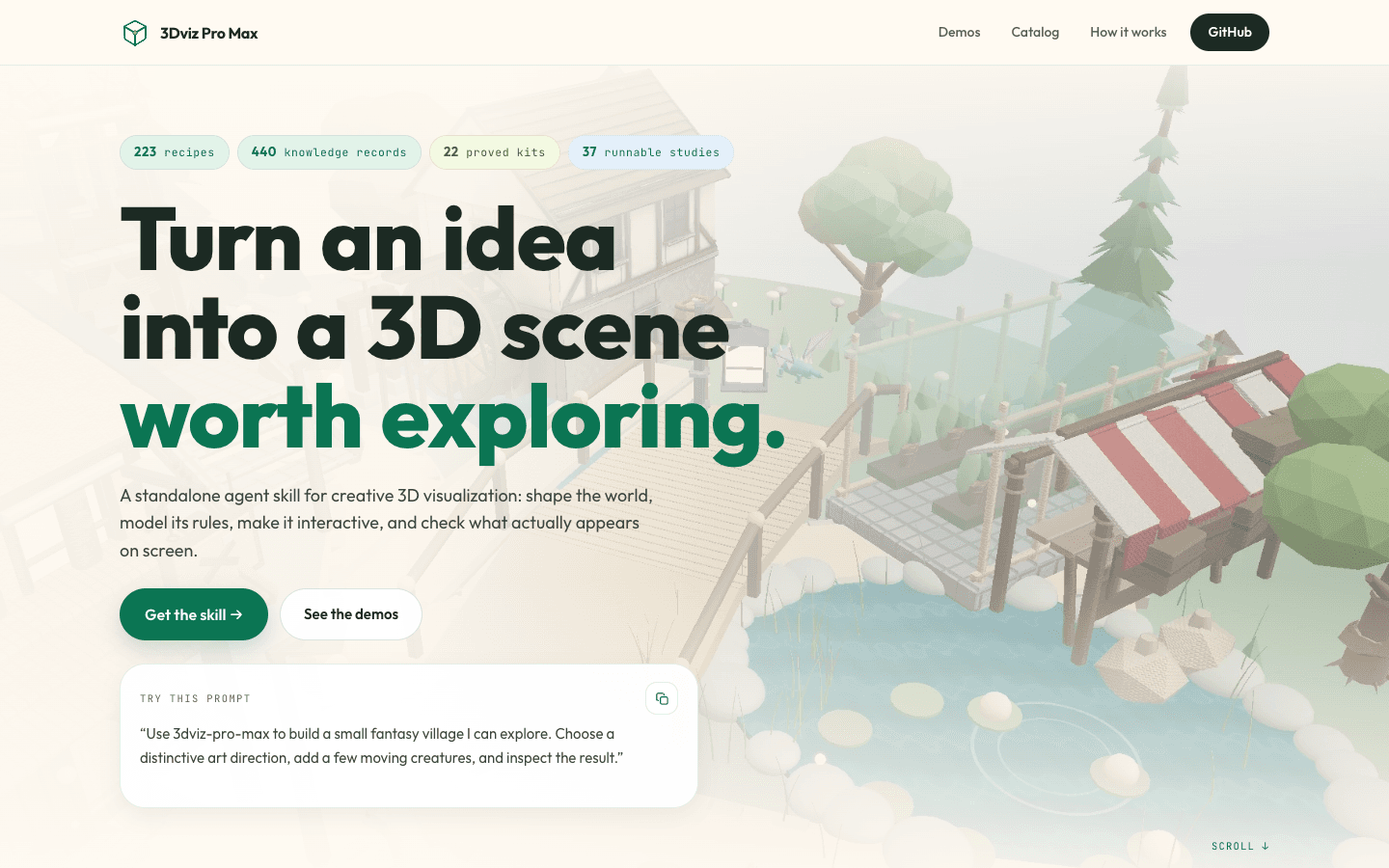Click the fantasy village prompt text
Viewport: 1389px width, 868px height.
pyautogui.click(x=382, y=746)
